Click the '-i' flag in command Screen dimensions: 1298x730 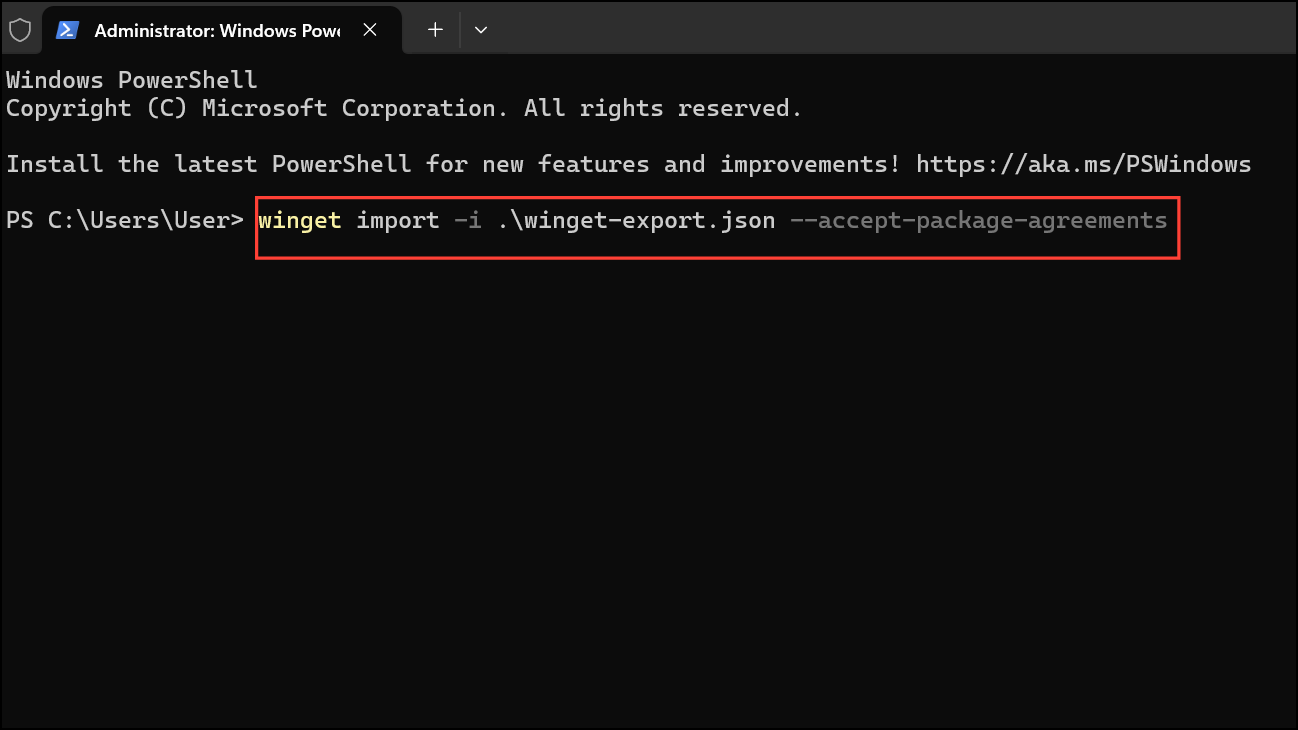click(x=468, y=220)
